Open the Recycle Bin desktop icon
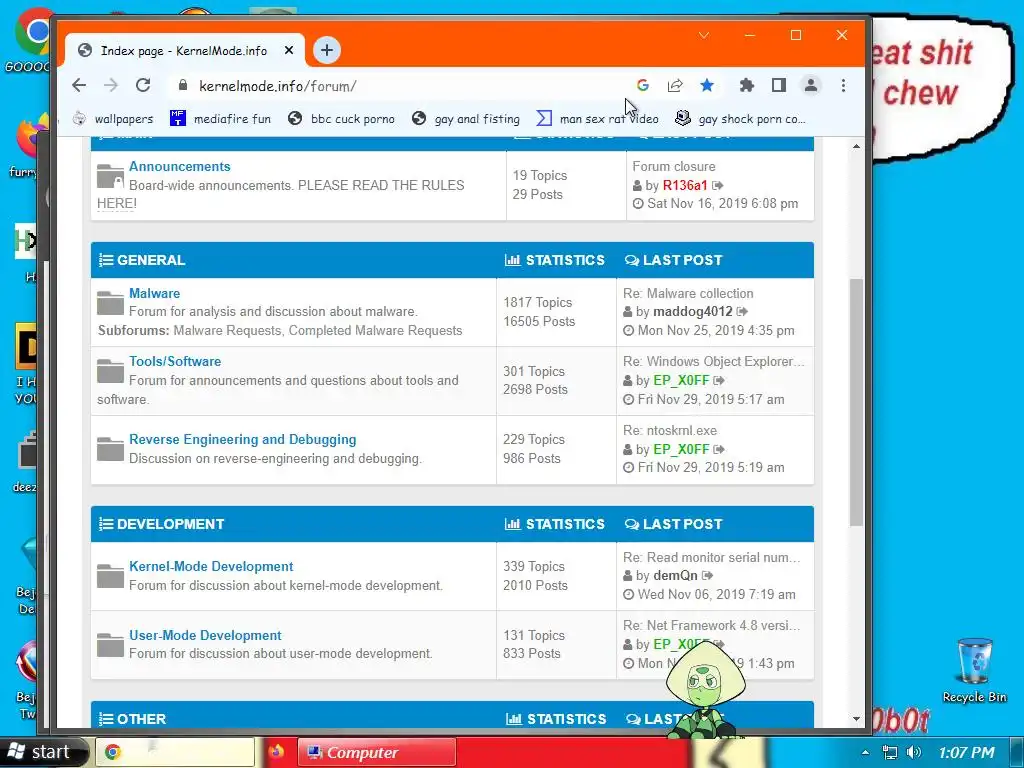This screenshot has width=1024, height=768. pos(974,671)
